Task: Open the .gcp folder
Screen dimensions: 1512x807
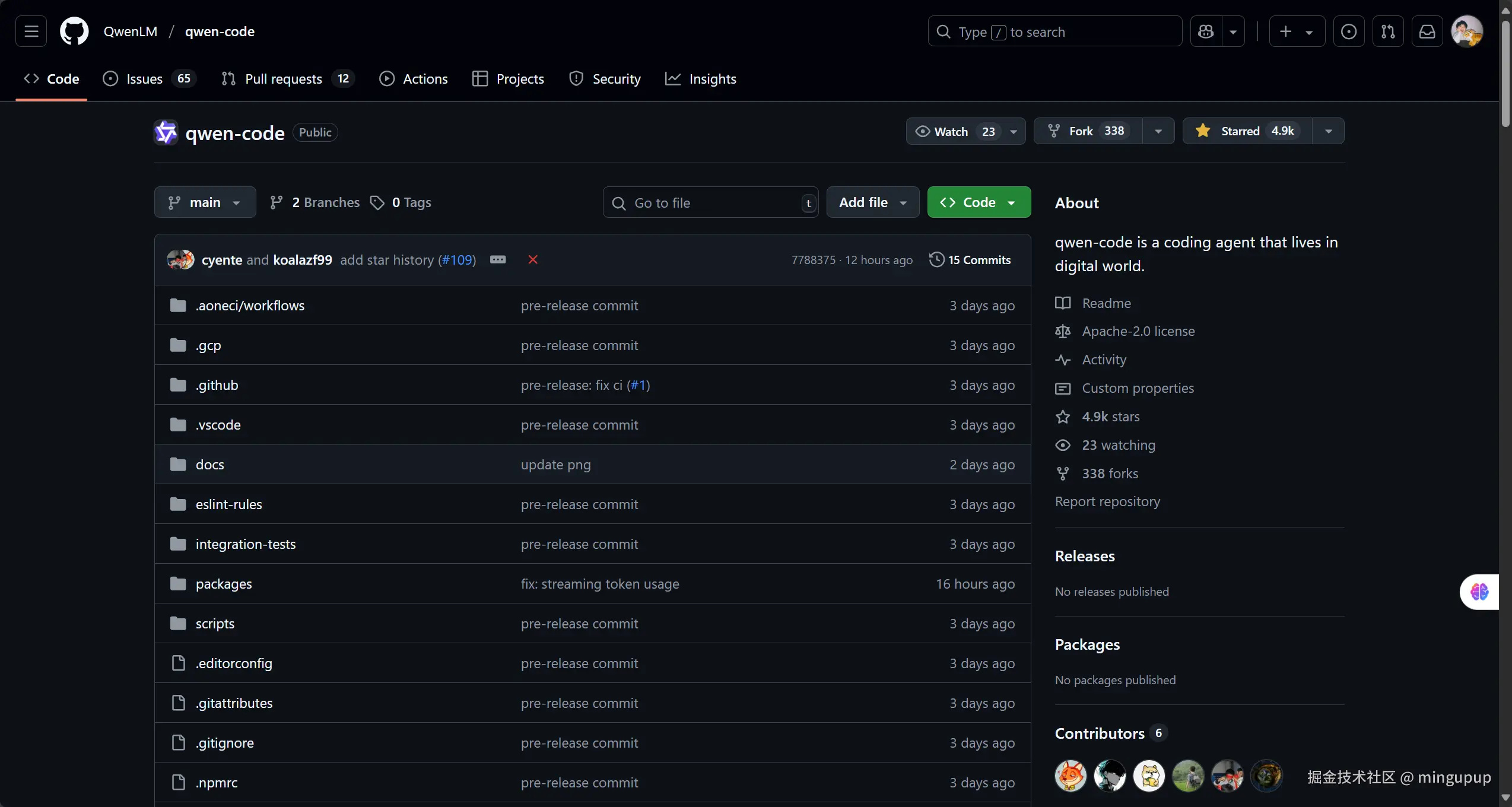Action: click(x=208, y=345)
